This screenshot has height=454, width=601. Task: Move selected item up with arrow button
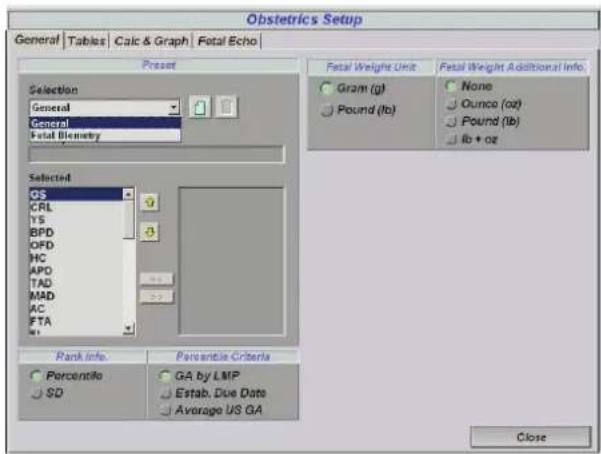click(149, 202)
